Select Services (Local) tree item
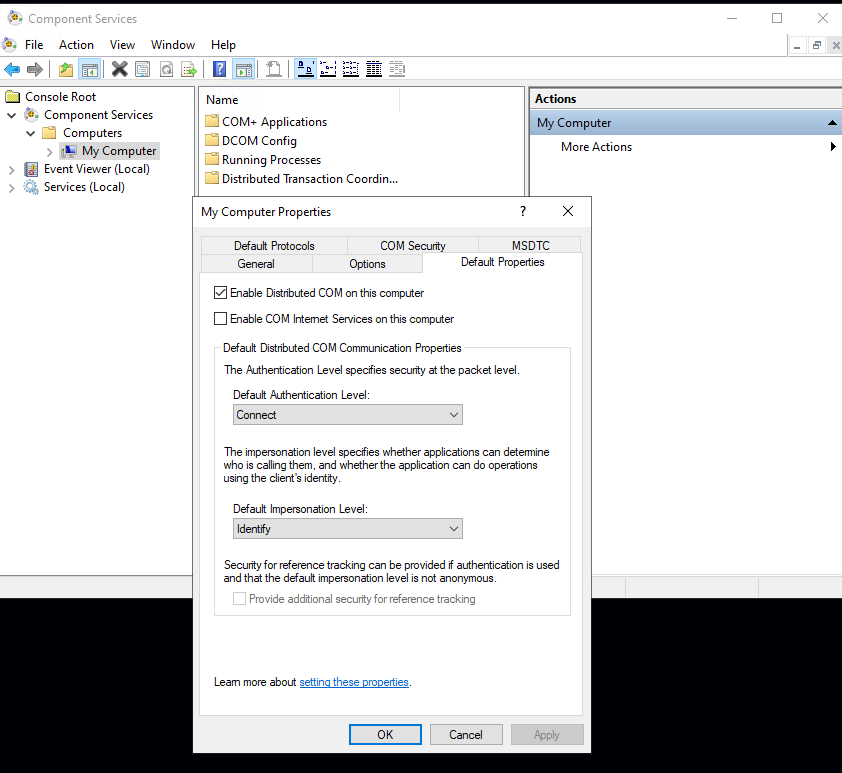Viewport: 842px width, 773px height. click(84, 187)
